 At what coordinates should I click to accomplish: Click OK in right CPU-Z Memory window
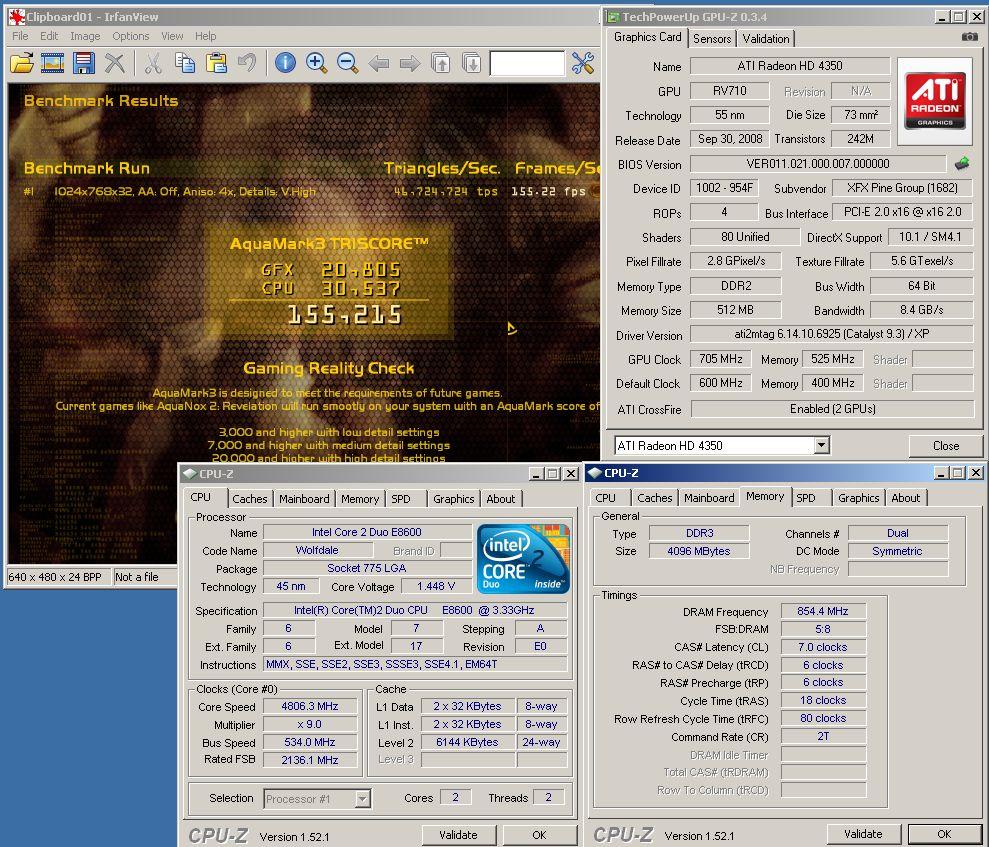point(944,834)
